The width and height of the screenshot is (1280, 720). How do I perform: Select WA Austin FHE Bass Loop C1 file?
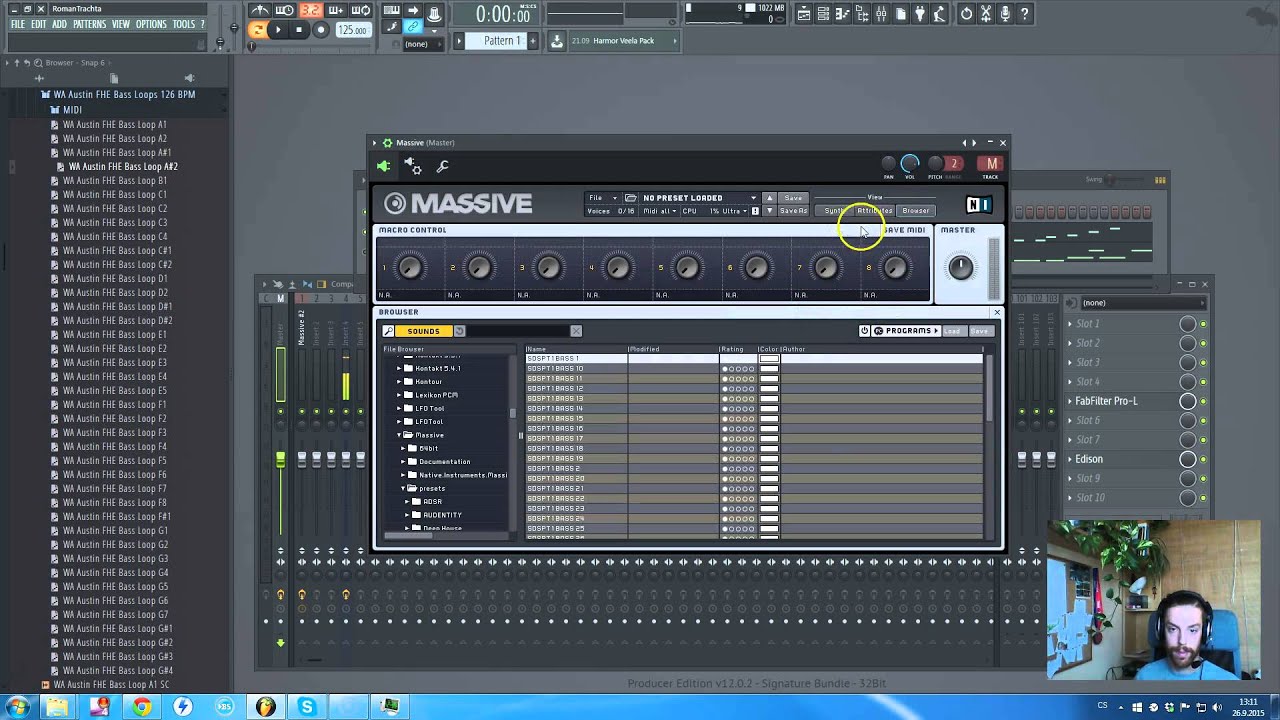click(x=115, y=194)
